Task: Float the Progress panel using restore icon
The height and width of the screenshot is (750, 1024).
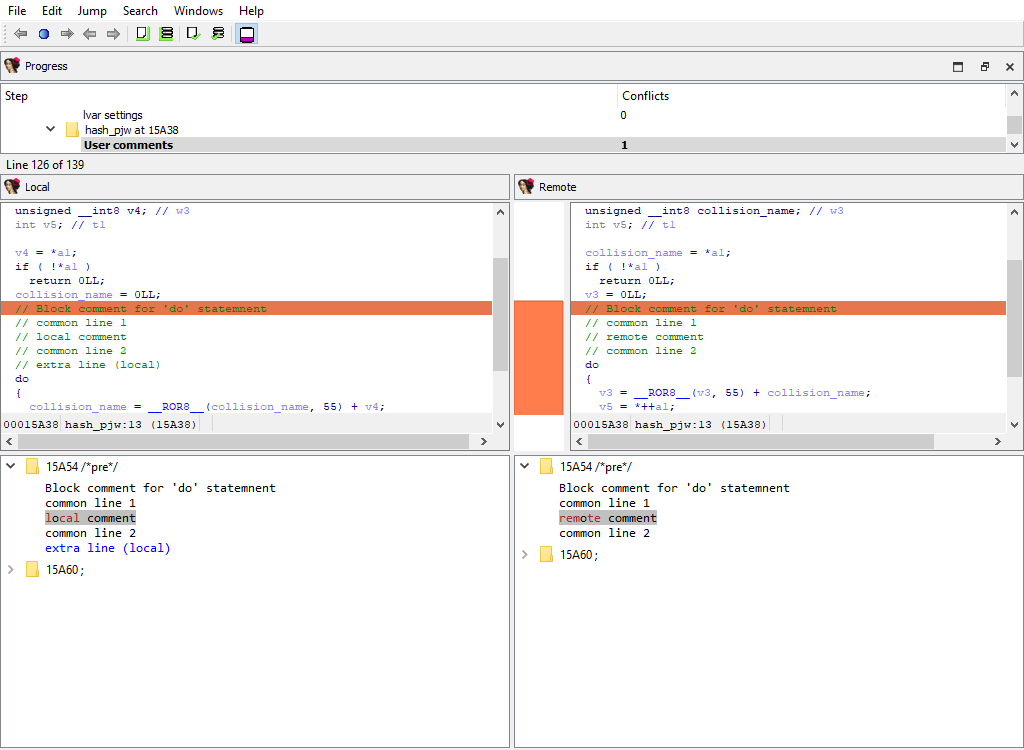Action: click(x=984, y=67)
